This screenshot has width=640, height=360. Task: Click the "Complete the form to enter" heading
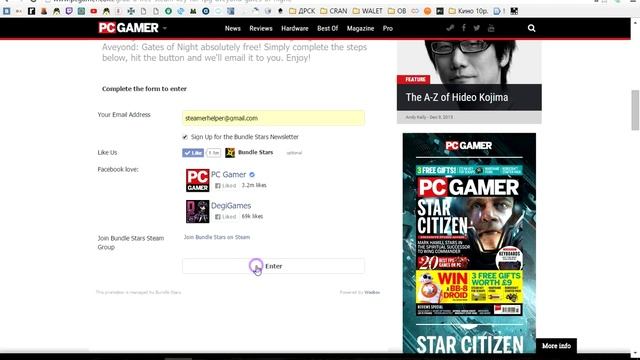144,89
